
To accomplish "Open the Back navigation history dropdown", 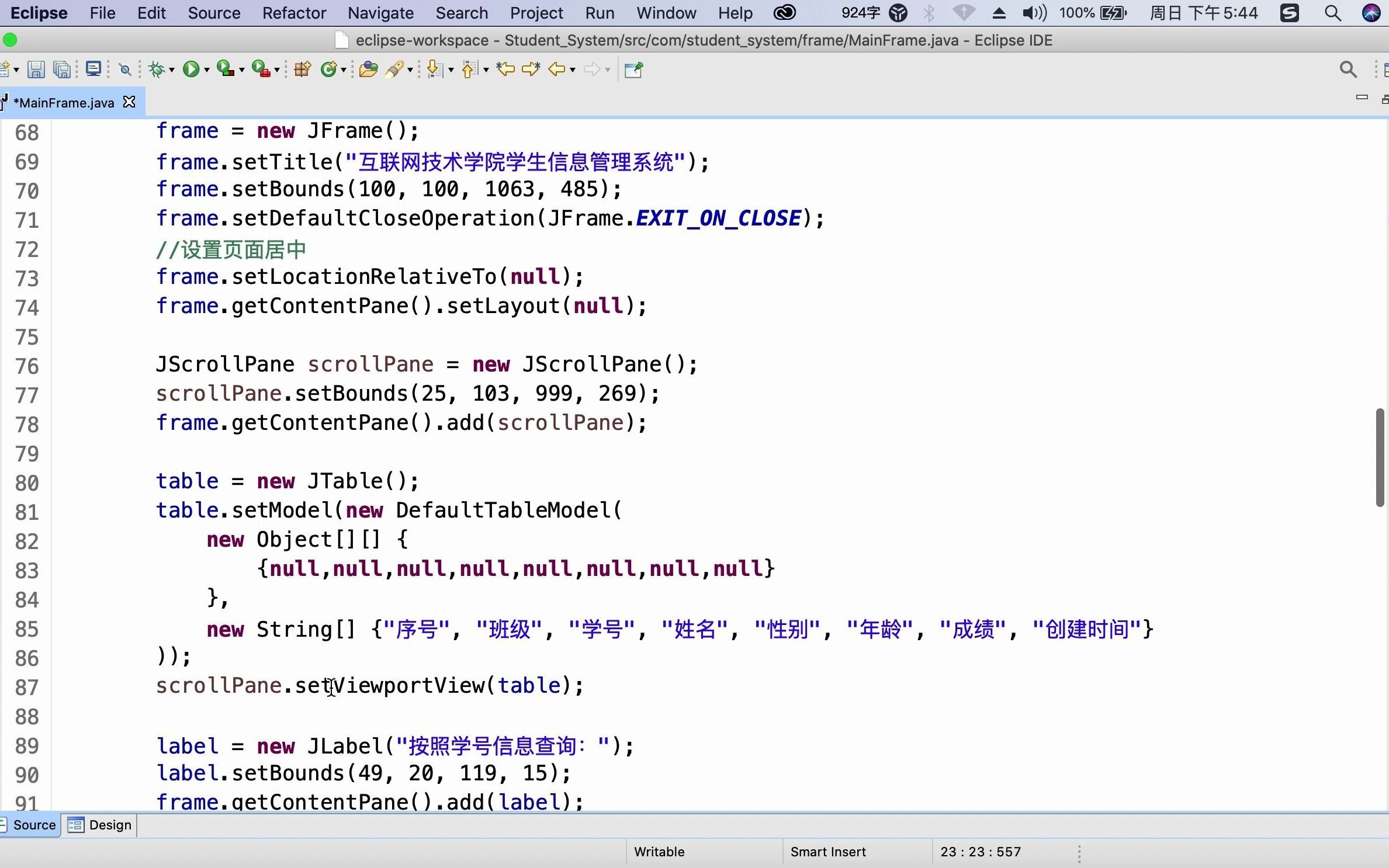I will [x=573, y=70].
